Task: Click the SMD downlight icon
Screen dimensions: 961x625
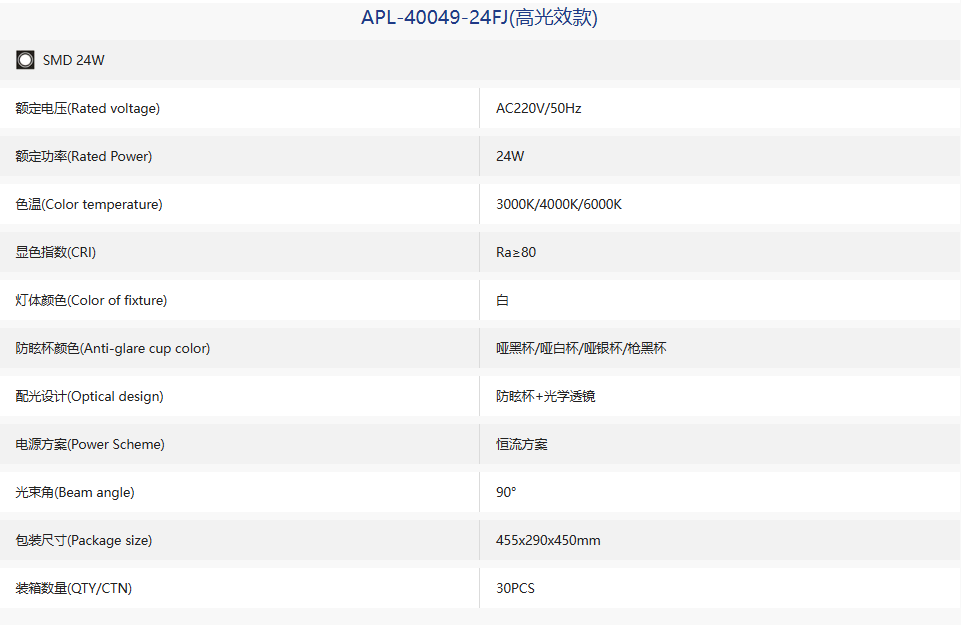Action: [25, 60]
